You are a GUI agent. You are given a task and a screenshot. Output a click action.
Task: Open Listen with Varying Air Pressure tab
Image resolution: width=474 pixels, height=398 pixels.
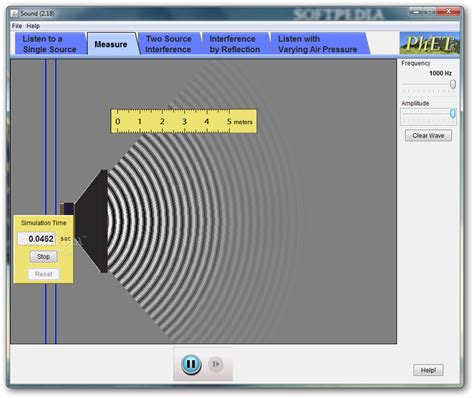pos(317,44)
